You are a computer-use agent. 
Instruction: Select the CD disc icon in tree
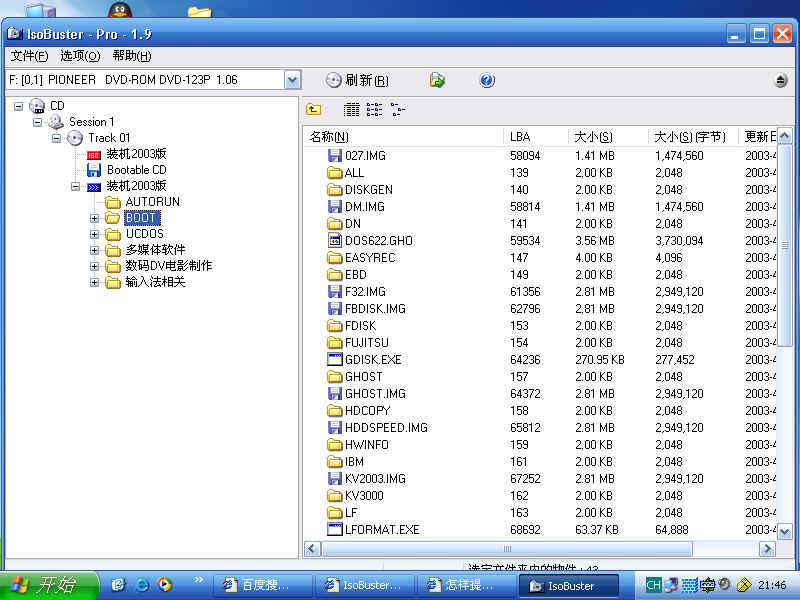pos(37,106)
